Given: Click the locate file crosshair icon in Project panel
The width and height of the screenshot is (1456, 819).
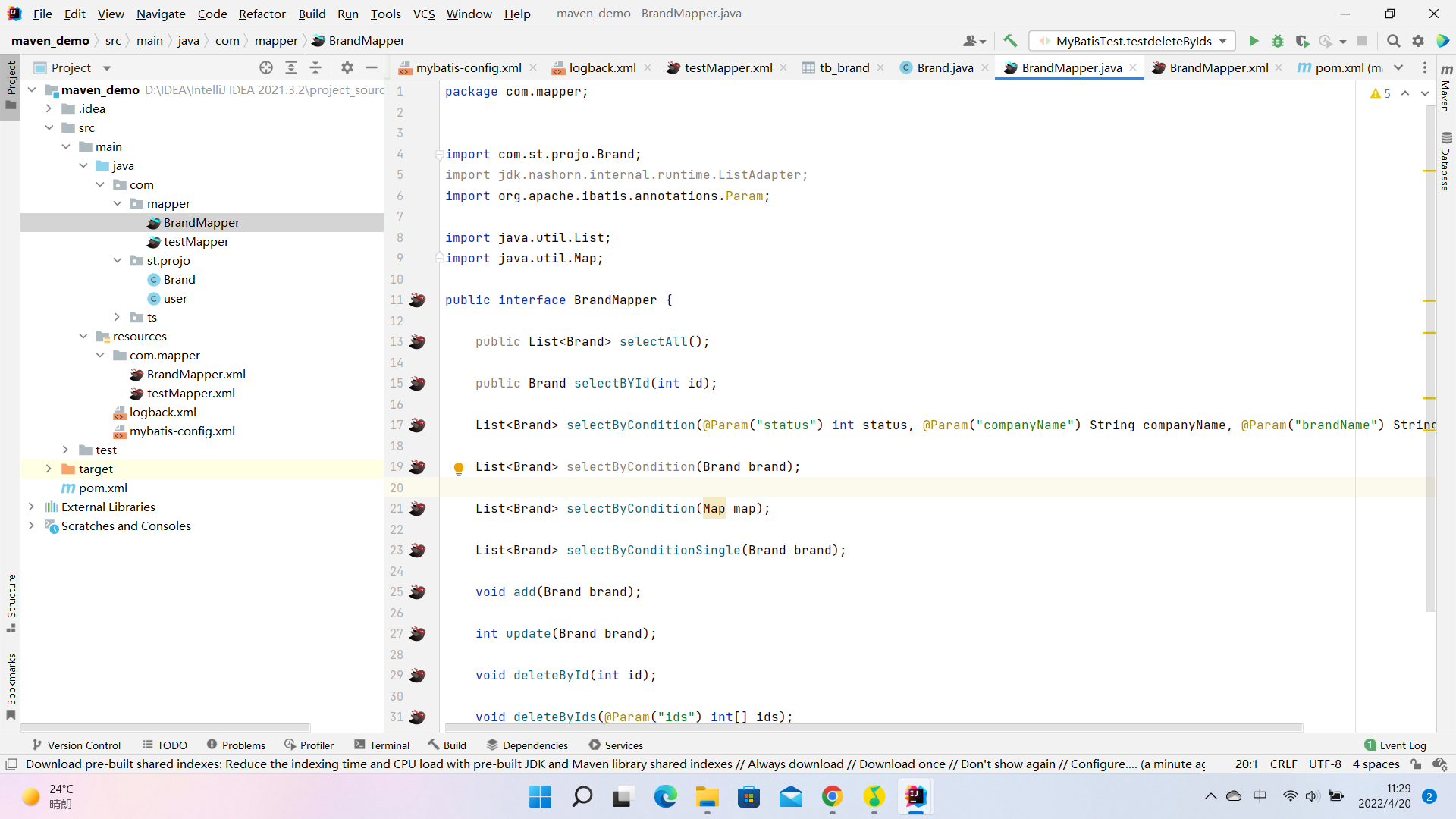Looking at the screenshot, I should (266, 67).
